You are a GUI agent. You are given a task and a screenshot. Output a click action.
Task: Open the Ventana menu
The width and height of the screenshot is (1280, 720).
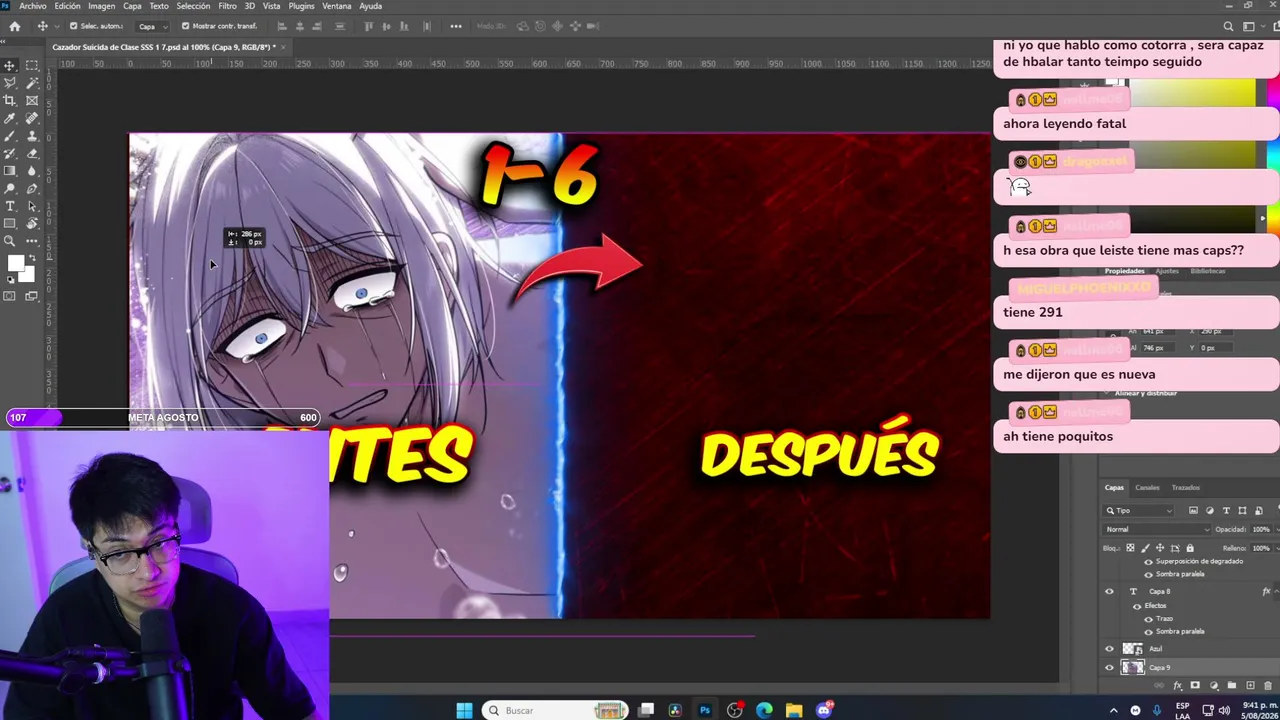tap(336, 6)
